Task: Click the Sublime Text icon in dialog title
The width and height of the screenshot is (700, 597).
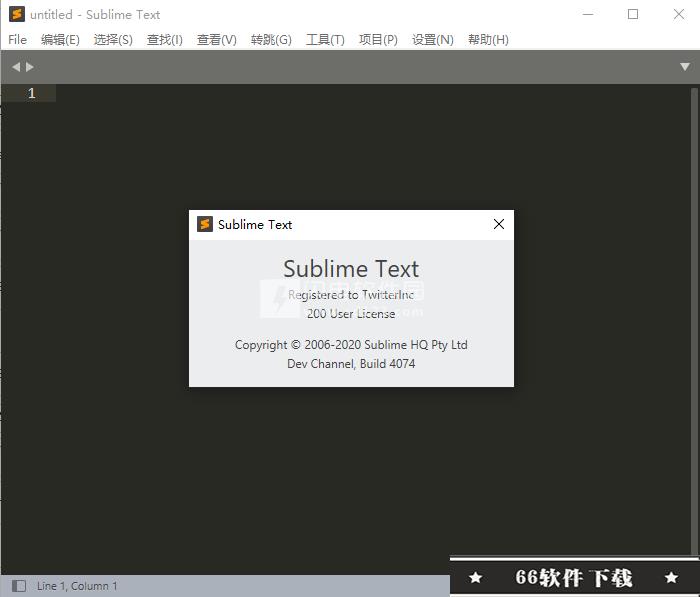Action: (x=205, y=224)
